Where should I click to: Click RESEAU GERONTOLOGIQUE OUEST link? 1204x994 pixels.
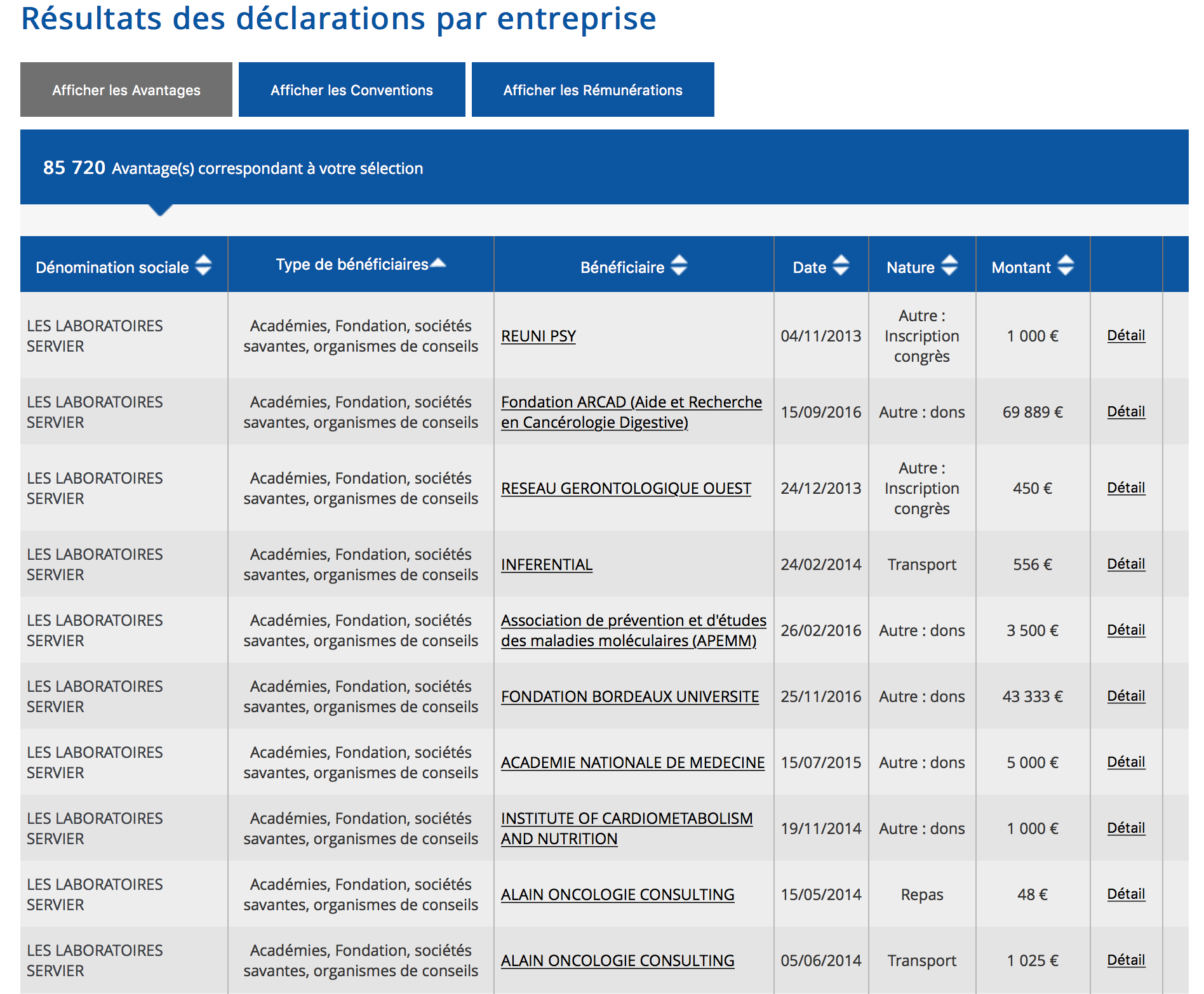click(625, 488)
